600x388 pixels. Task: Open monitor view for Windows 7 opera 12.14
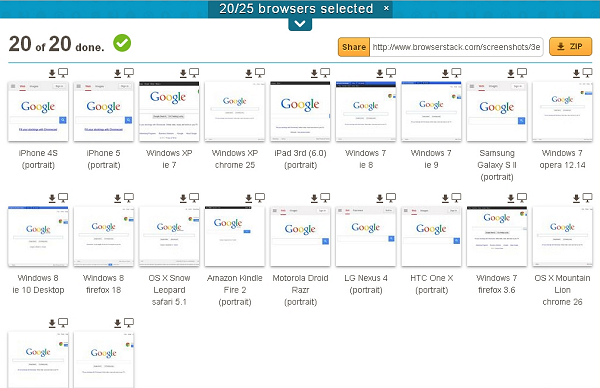587,73
